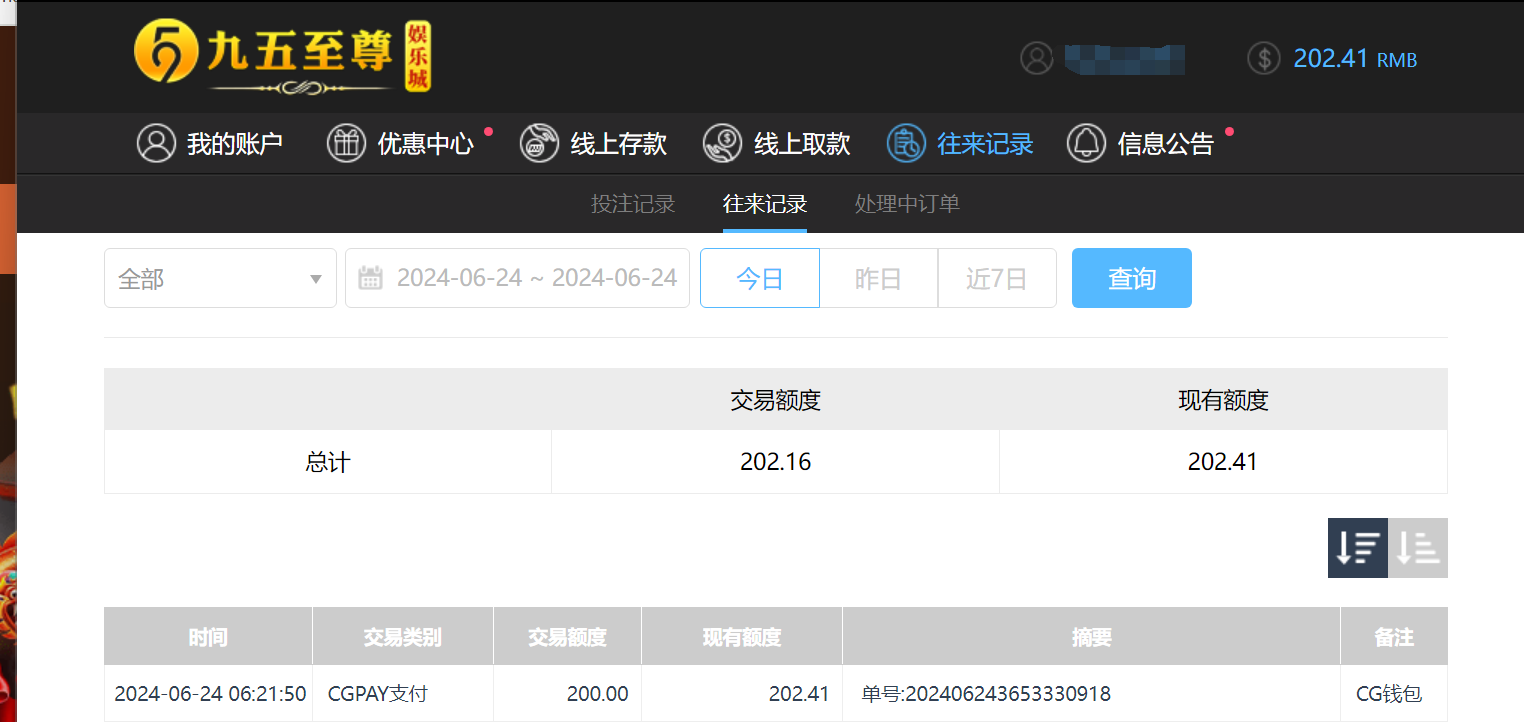Open the 信息公告 announcements bell icon
The image size is (1524, 722).
click(x=1086, y=143)
